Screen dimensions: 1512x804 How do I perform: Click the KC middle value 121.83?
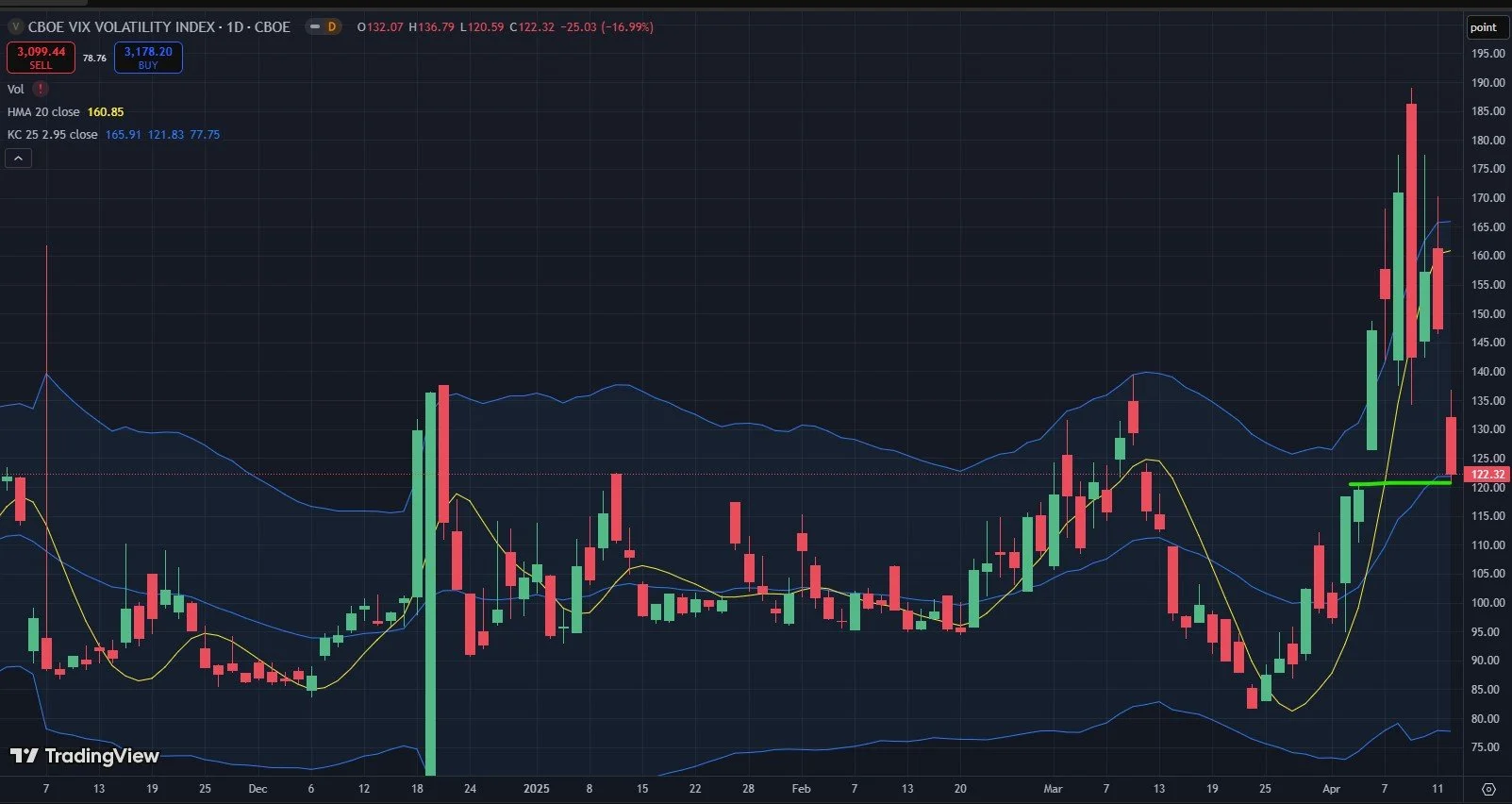click(166, 134)
